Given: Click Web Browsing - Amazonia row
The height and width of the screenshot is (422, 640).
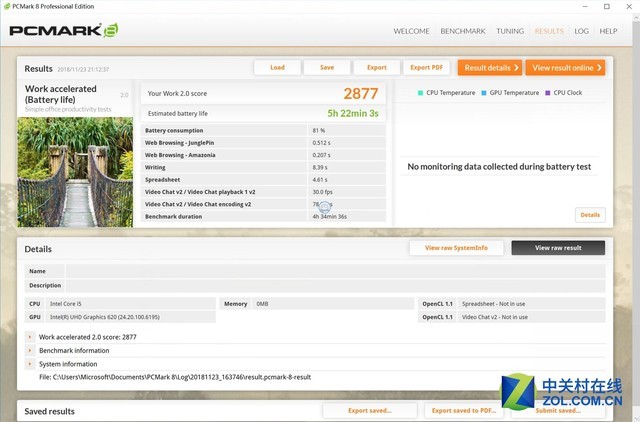Looking at the screenshot, I should (x=263, y=155).
